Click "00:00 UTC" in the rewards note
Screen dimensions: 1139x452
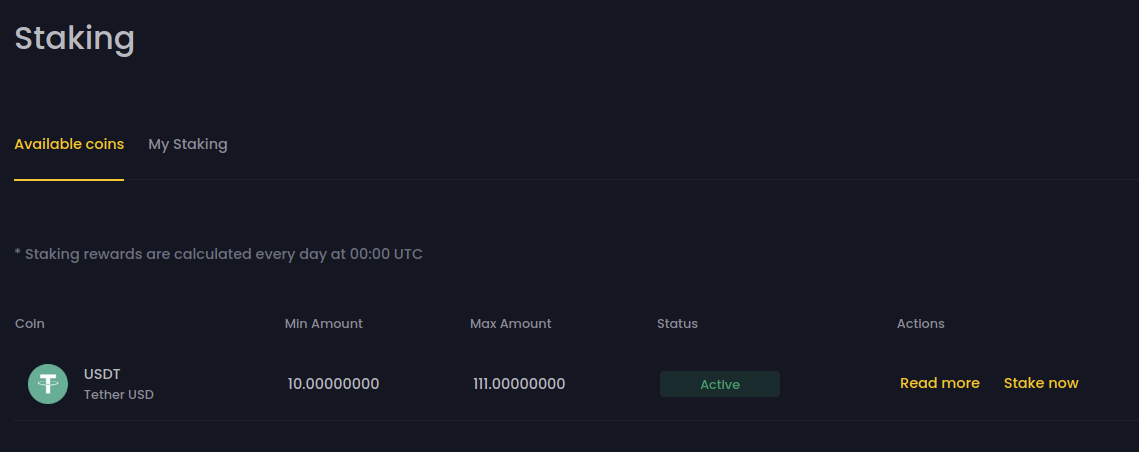pyautogui.click(x=386, y=254)
